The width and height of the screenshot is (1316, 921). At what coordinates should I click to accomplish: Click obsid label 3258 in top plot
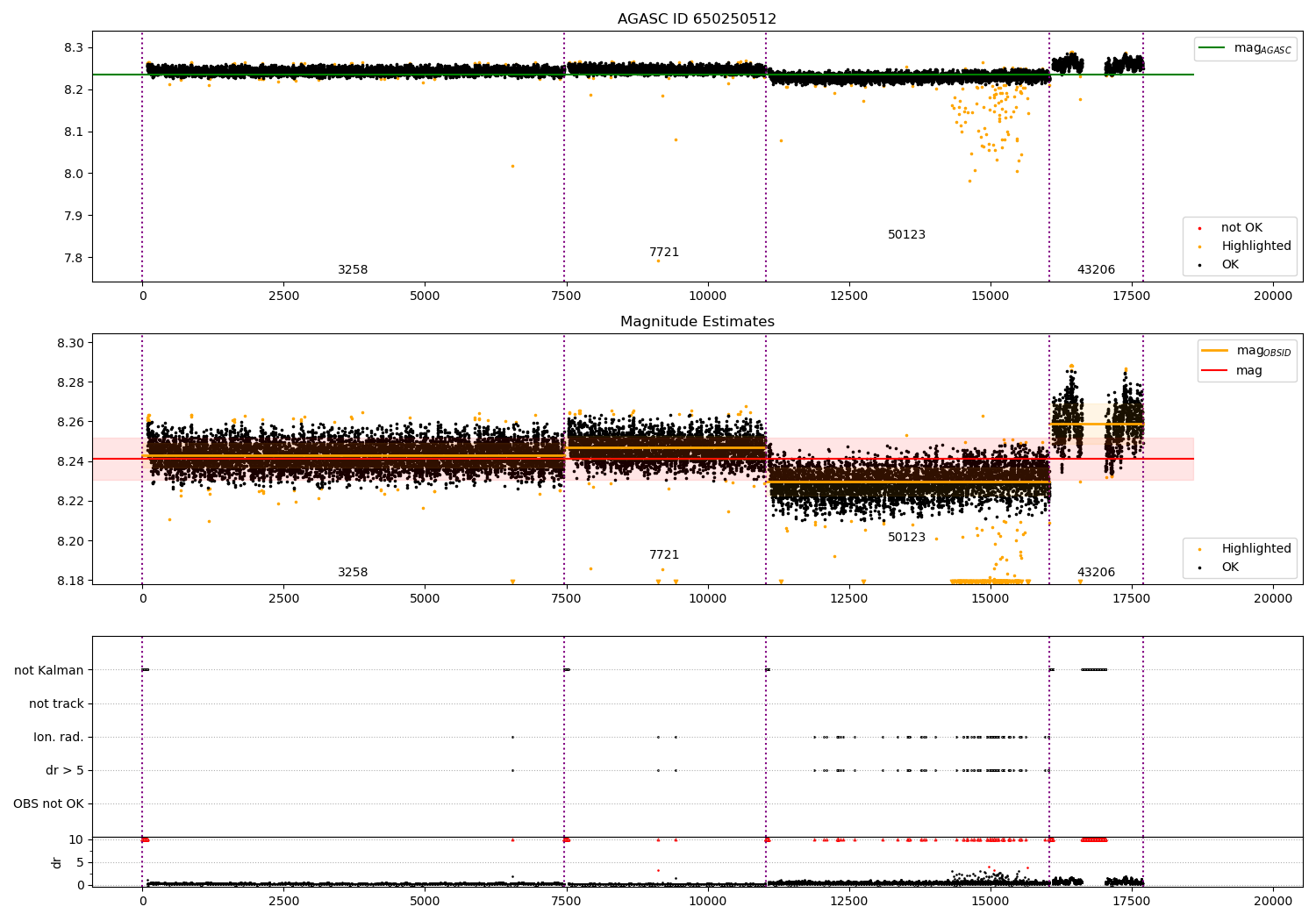point(353,270)
